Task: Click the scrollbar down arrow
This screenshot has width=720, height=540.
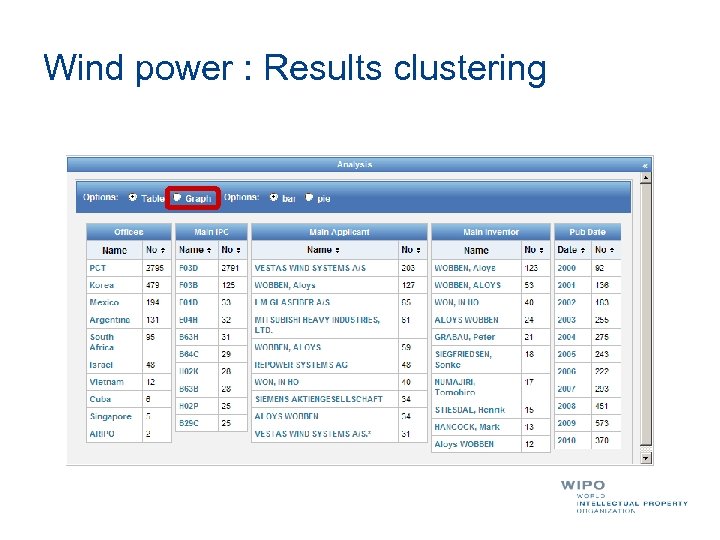Action: click(x=646, y=458)
